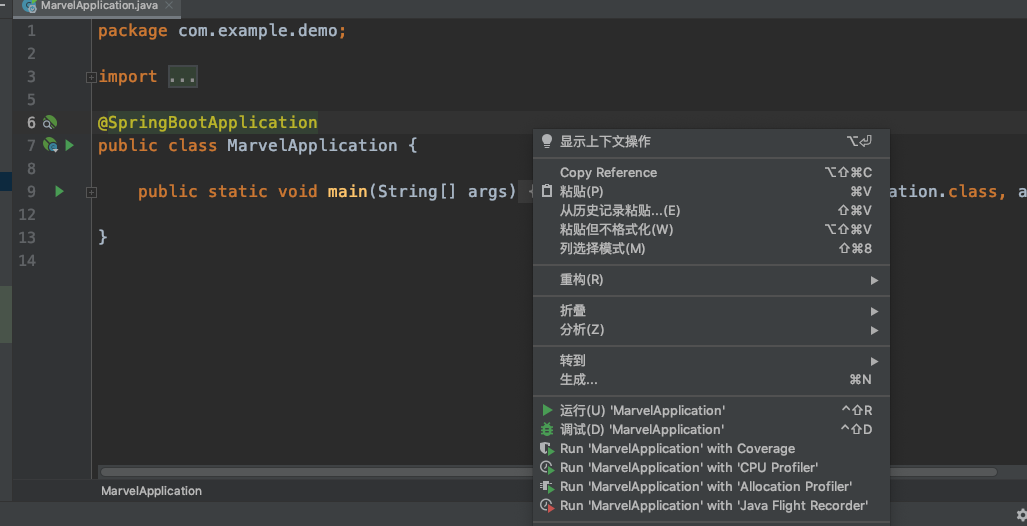1027x526 pixels.
Task: Select the MarvelApplication.java editor tab
Action: [x=99, y=7]
